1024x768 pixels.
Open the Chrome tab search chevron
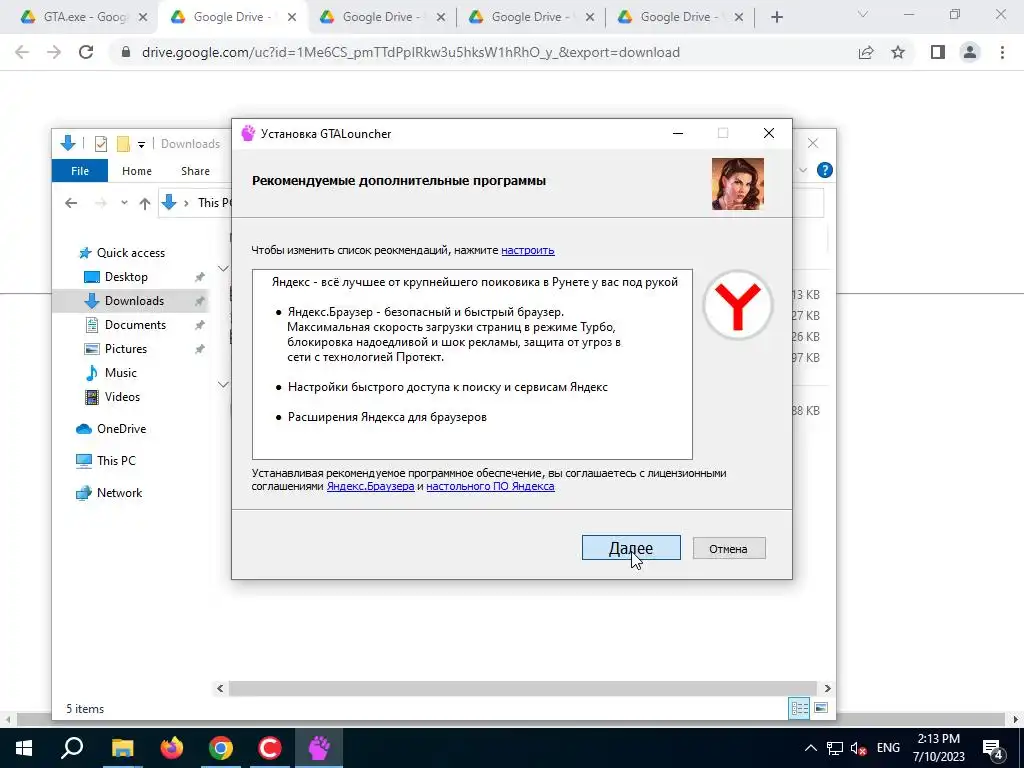863,14
